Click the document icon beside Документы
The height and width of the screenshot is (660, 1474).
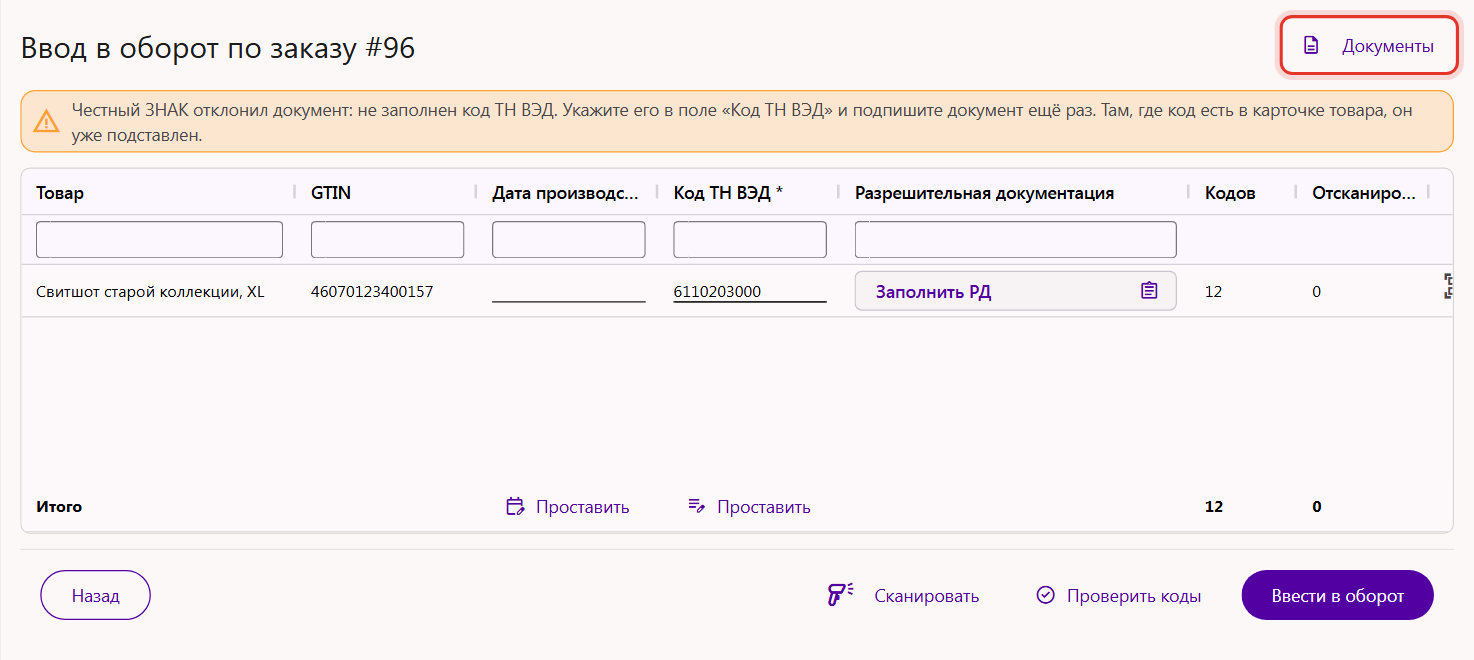tap(1311, 46)
